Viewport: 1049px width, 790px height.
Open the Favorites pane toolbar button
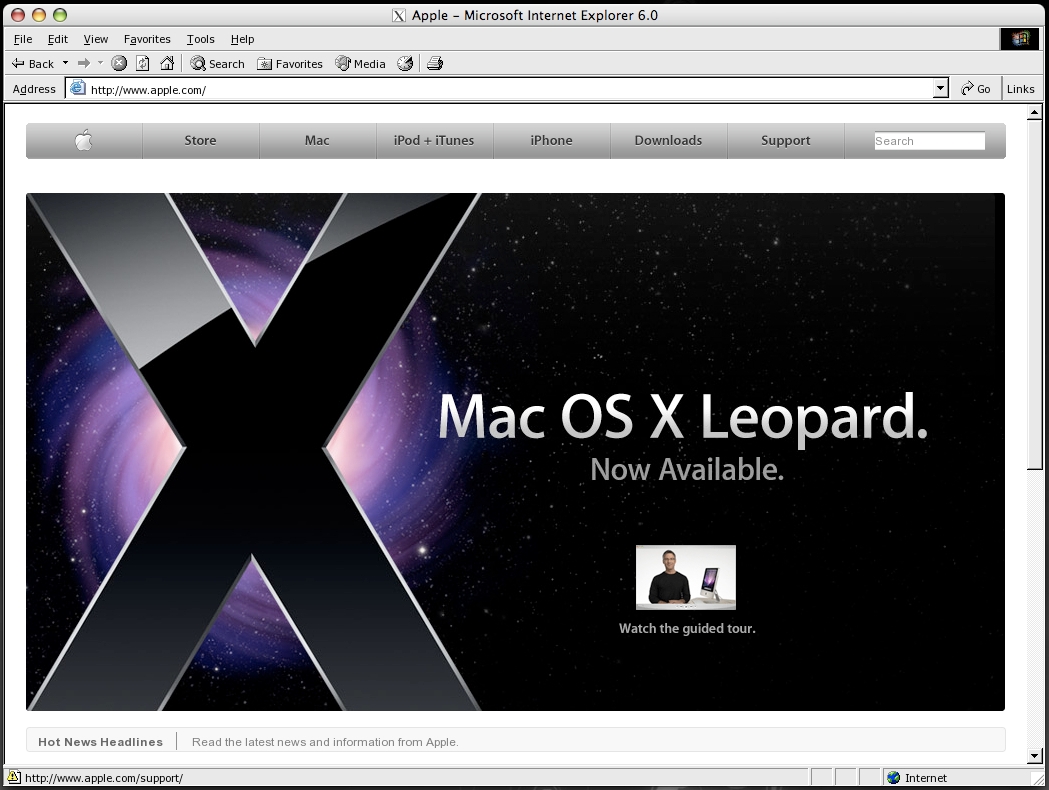point(290,64)
